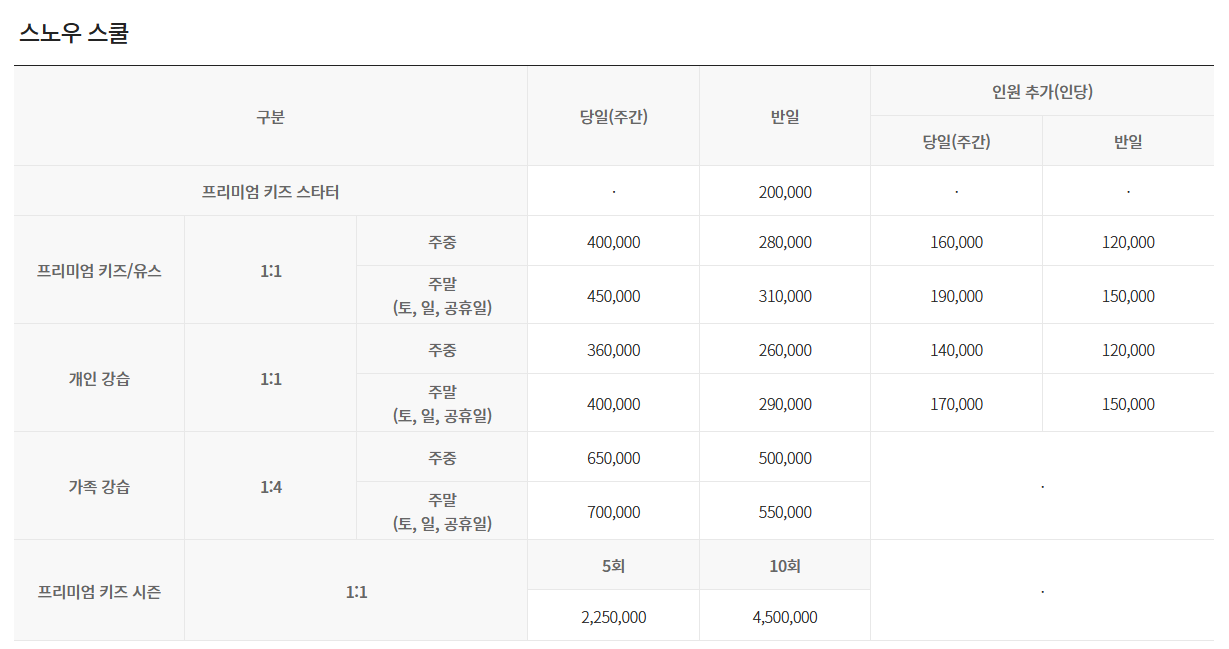Screen dimensions: 1229x649
Task: Select the 반일 main column header
Action: (784, 115)
